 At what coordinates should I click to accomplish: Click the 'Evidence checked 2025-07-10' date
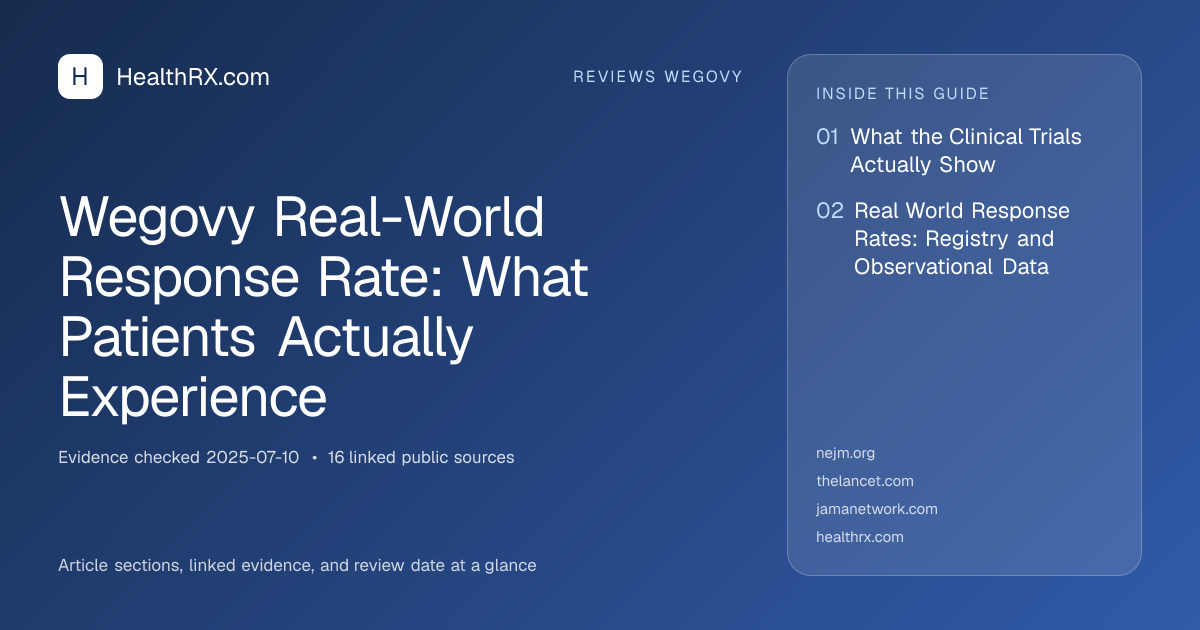coord(178,458)
